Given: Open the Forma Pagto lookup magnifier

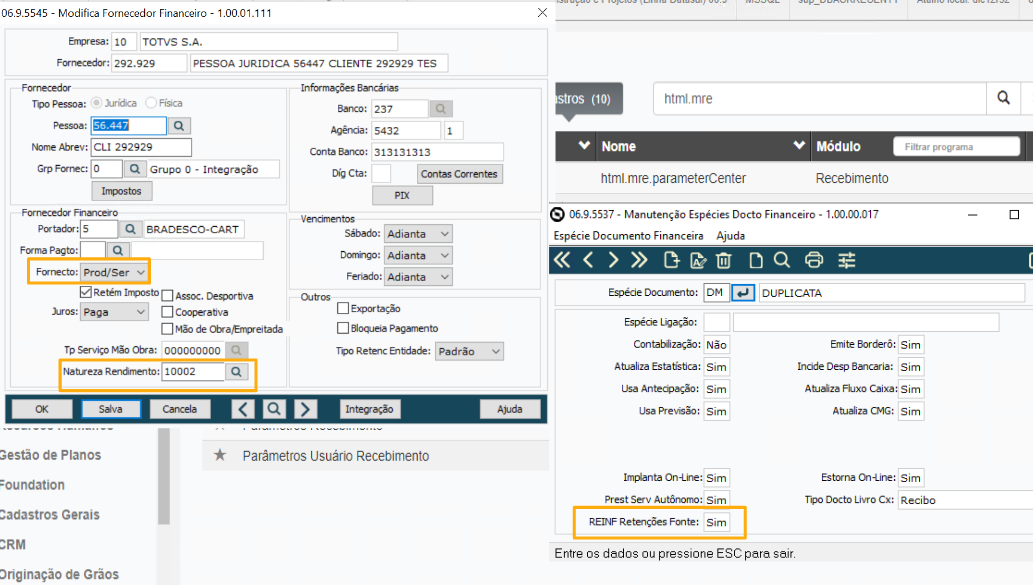Looking at the screenshot, I should (117, 250).
